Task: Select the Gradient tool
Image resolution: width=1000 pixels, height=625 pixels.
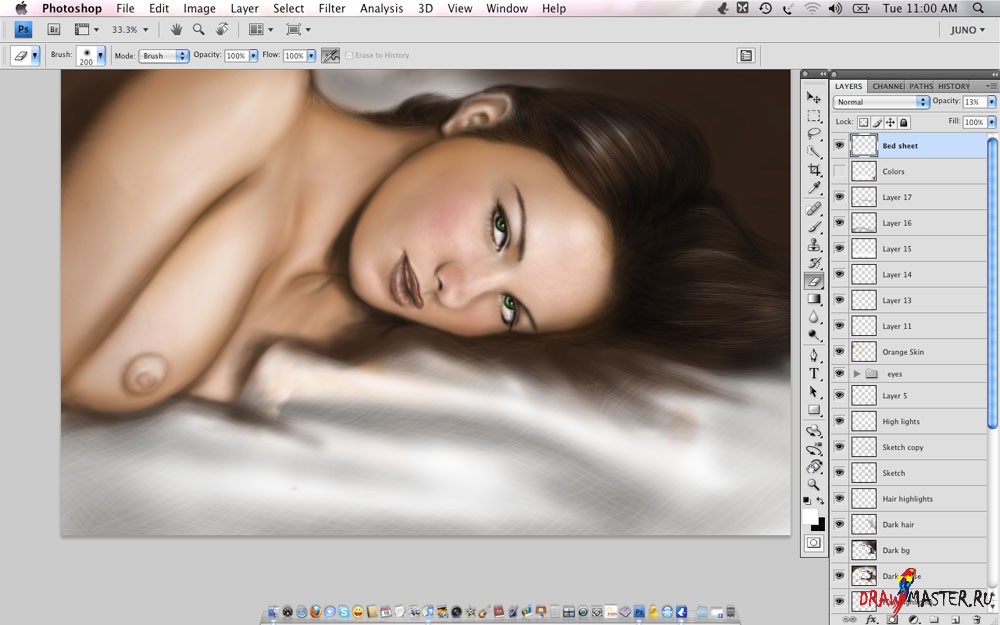Action: click(x=814, y=298)
